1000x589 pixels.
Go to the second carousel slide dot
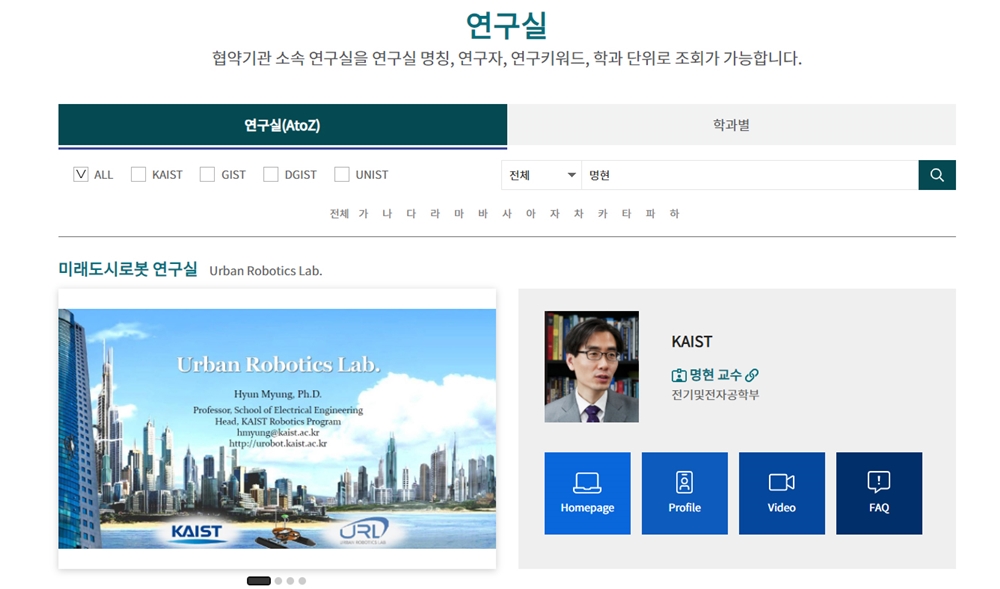[x=278, y=581]
